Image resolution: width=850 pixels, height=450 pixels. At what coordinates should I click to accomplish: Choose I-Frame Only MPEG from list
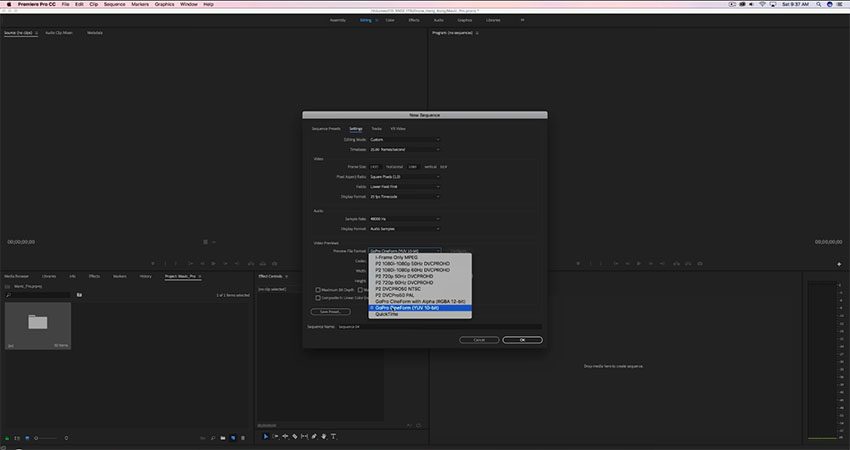click(420, 258)
